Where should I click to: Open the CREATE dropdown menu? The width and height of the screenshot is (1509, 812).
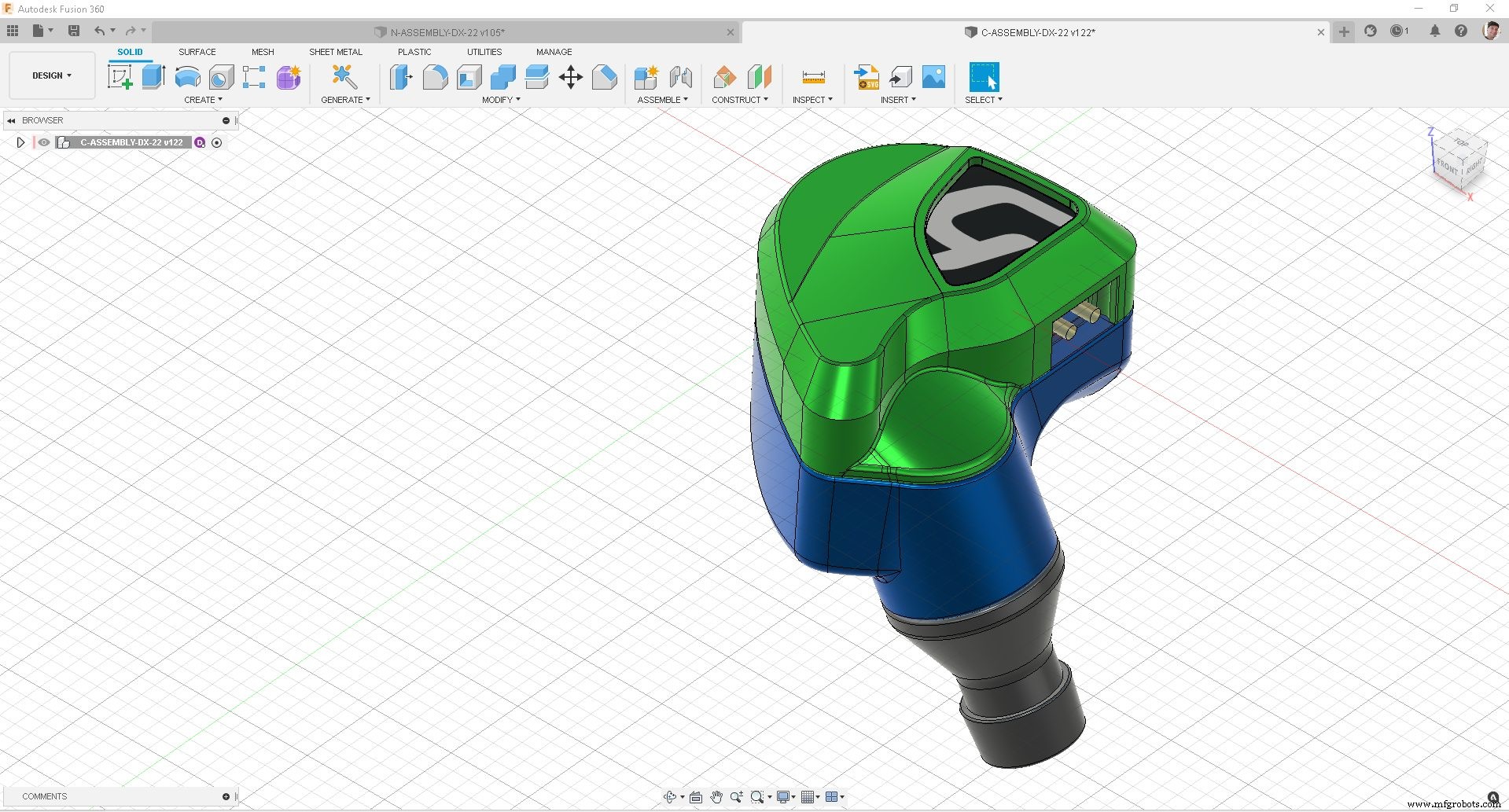pyautogui.click(x=203, y=99)
